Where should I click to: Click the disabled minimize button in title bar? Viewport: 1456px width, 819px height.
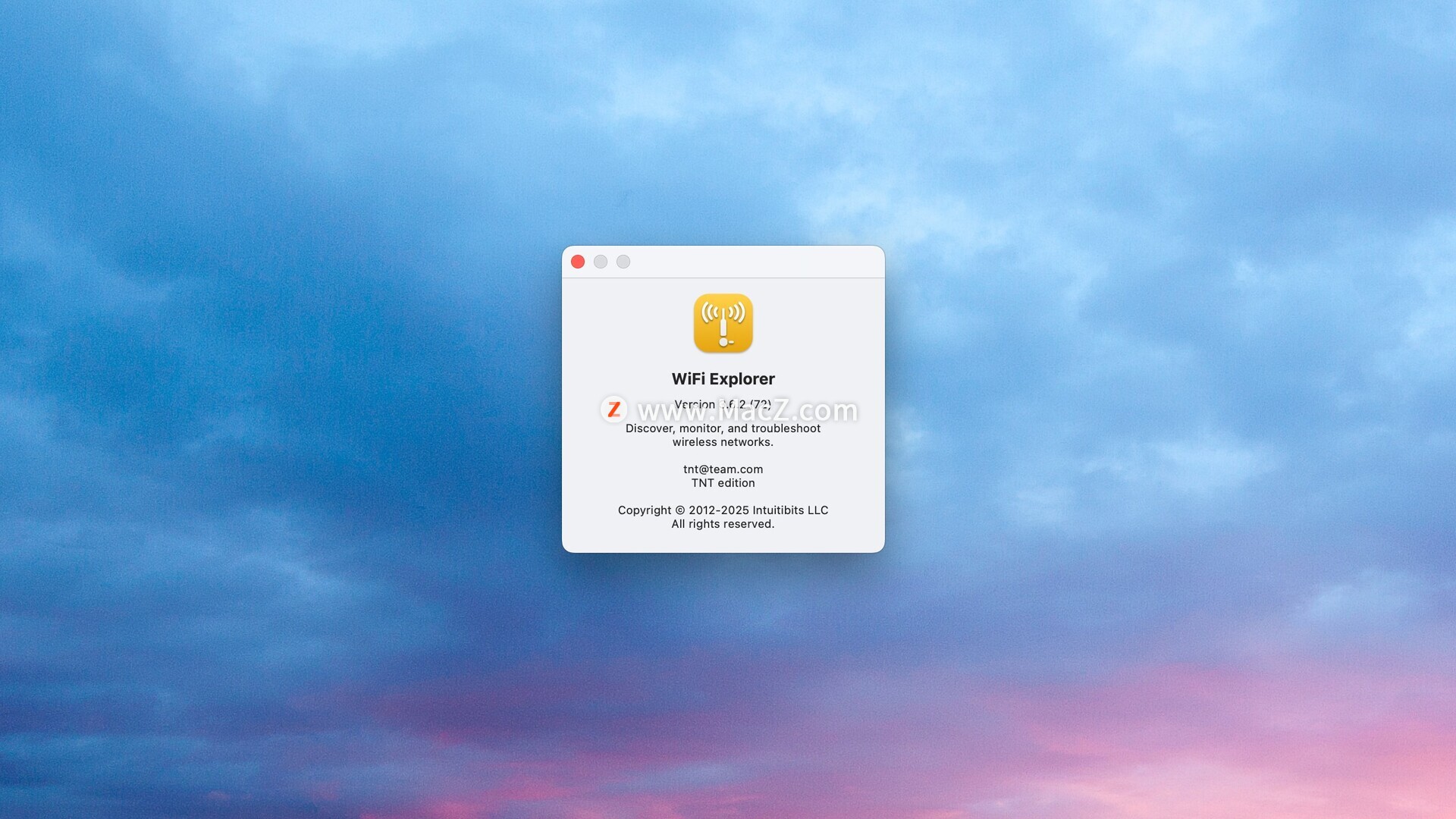pos(601,262)
